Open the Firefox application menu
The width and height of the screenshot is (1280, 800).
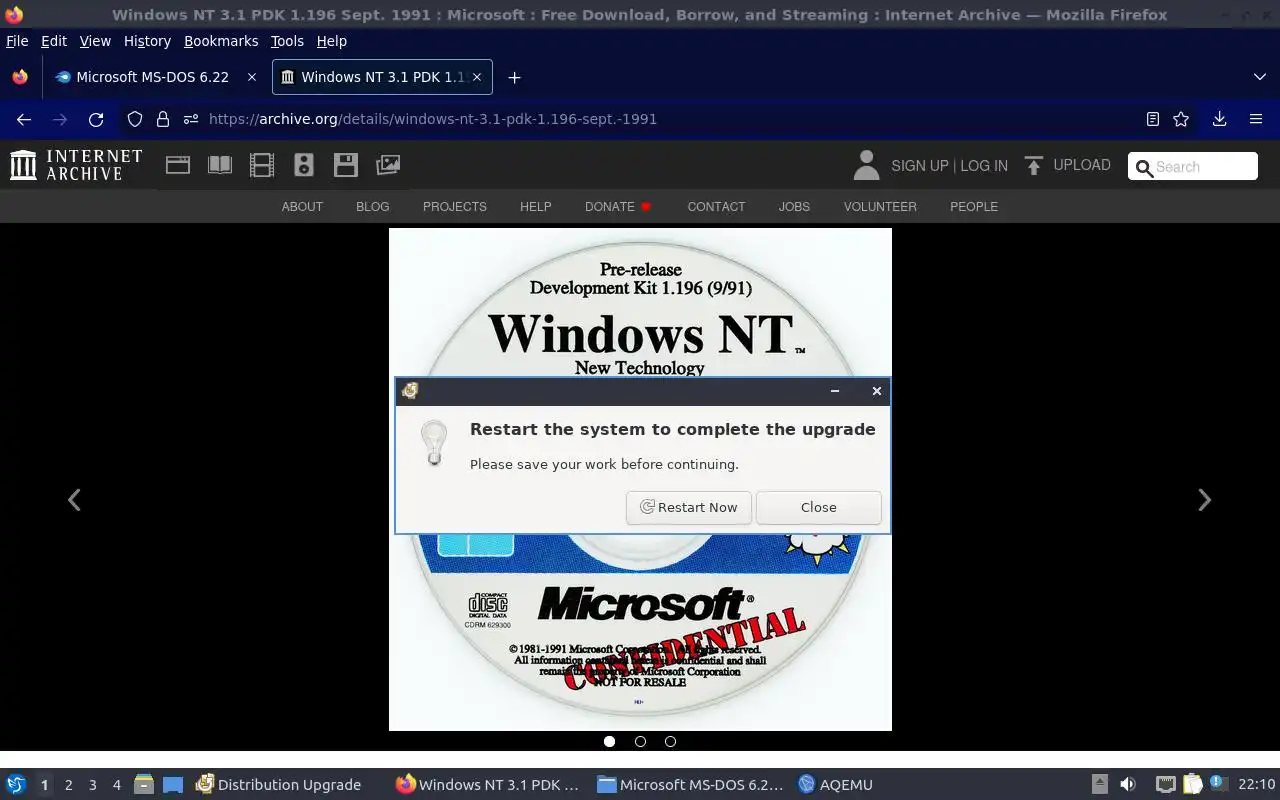1256,119
